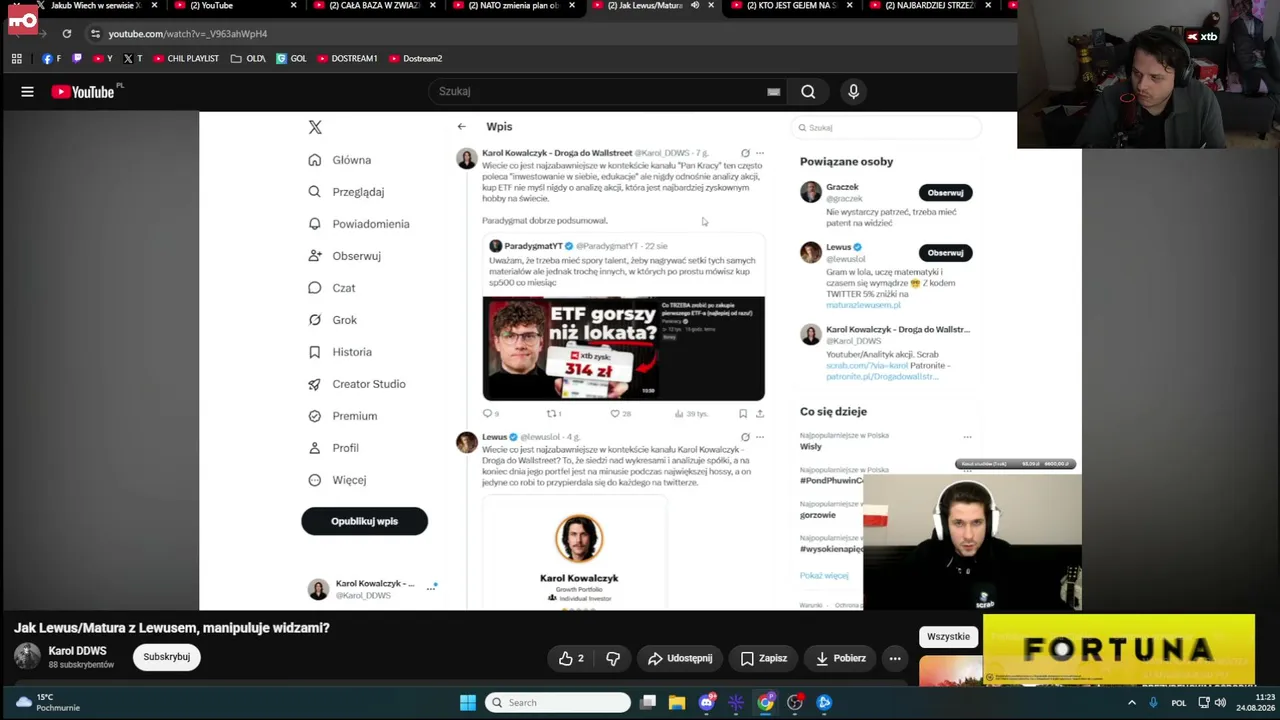Repost the Karol Kowalczyk post
The image size is (1280, 720).
[553, 413]
